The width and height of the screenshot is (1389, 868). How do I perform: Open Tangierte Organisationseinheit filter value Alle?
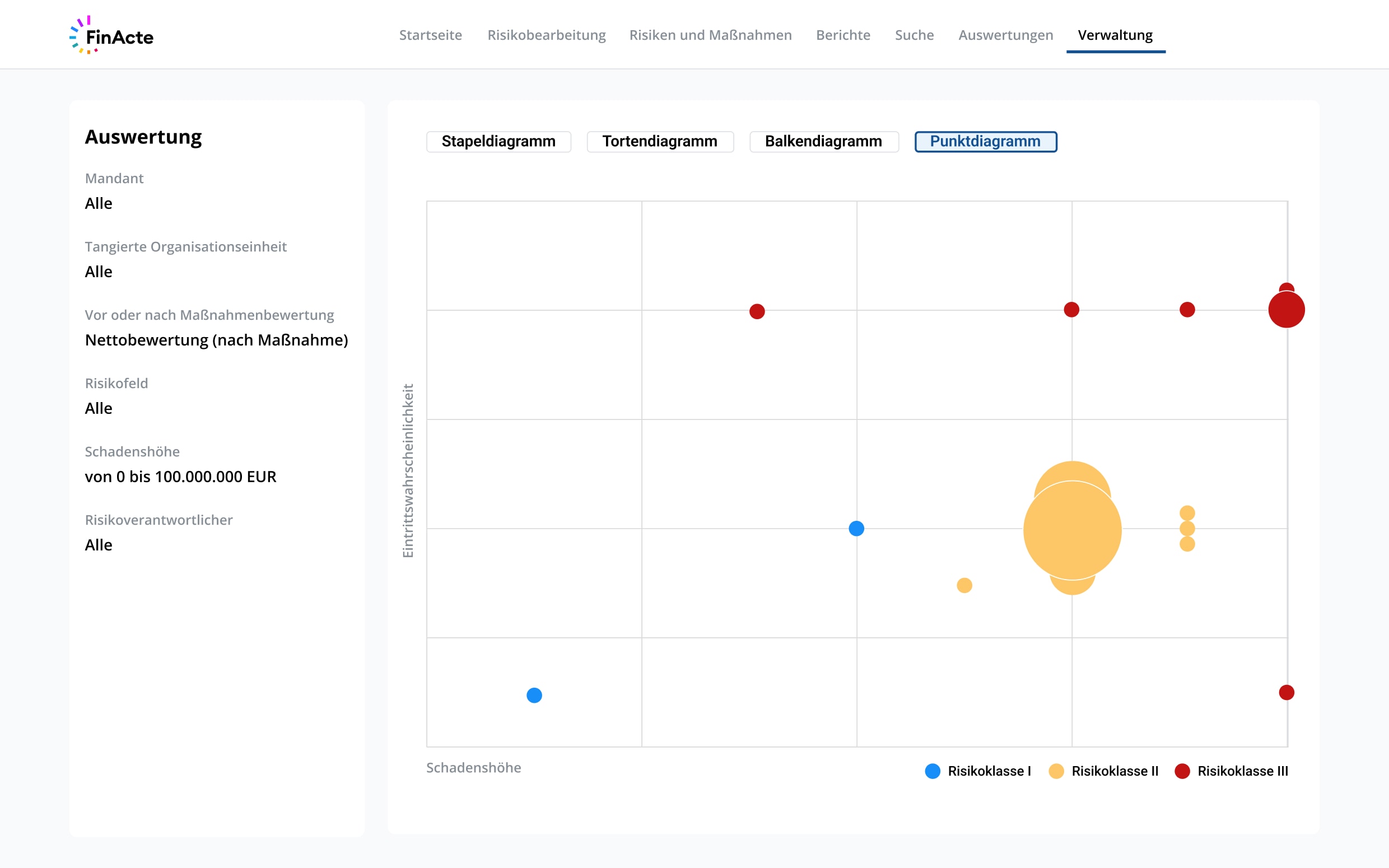tap(99, 272)
